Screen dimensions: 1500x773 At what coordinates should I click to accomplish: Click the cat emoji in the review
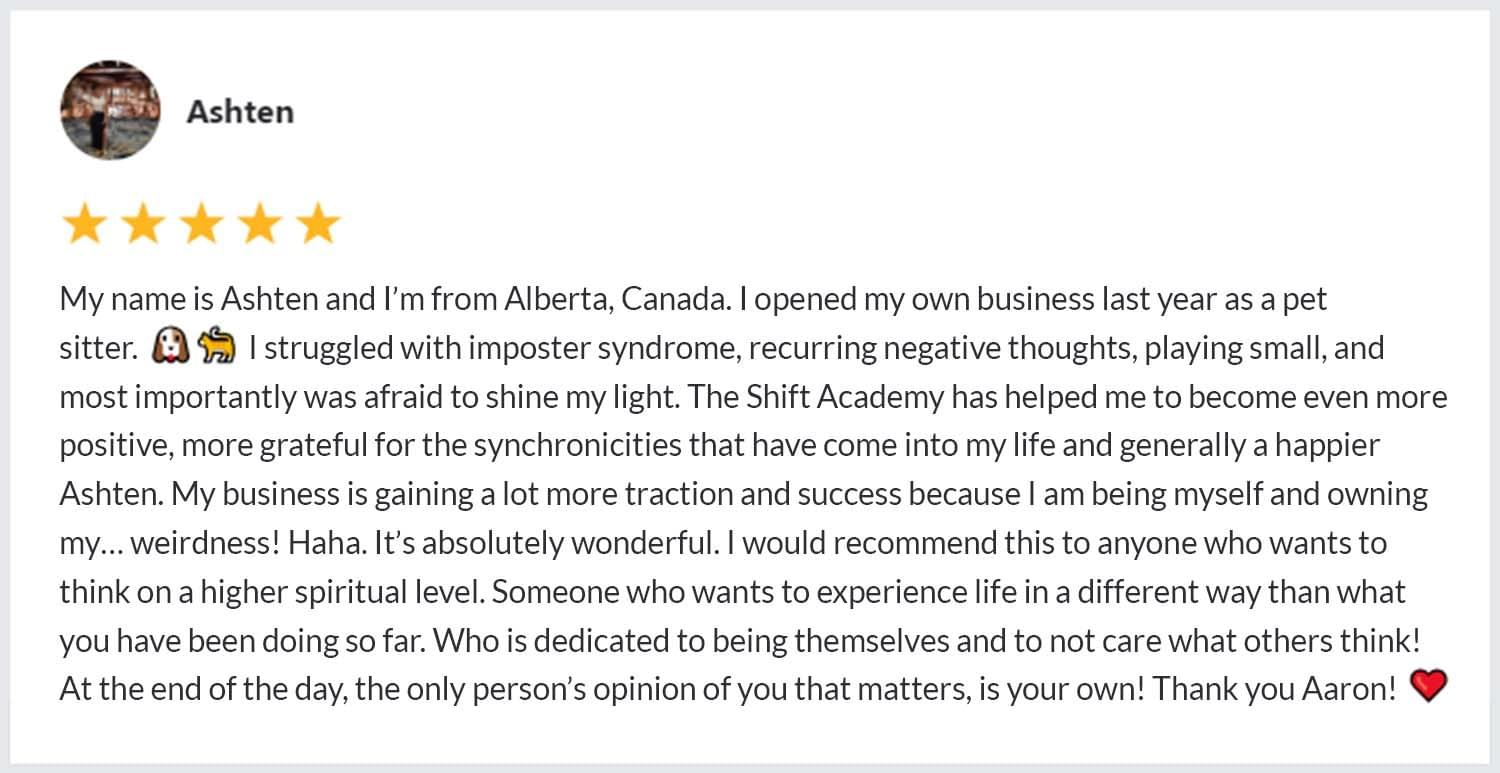pos(216,347)
